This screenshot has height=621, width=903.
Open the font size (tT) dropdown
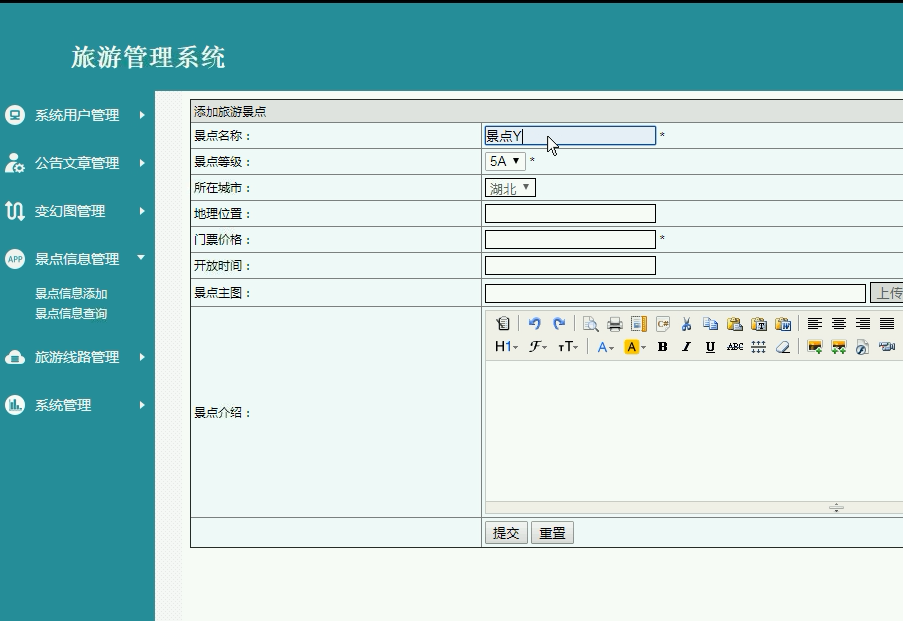coord(568,347)
